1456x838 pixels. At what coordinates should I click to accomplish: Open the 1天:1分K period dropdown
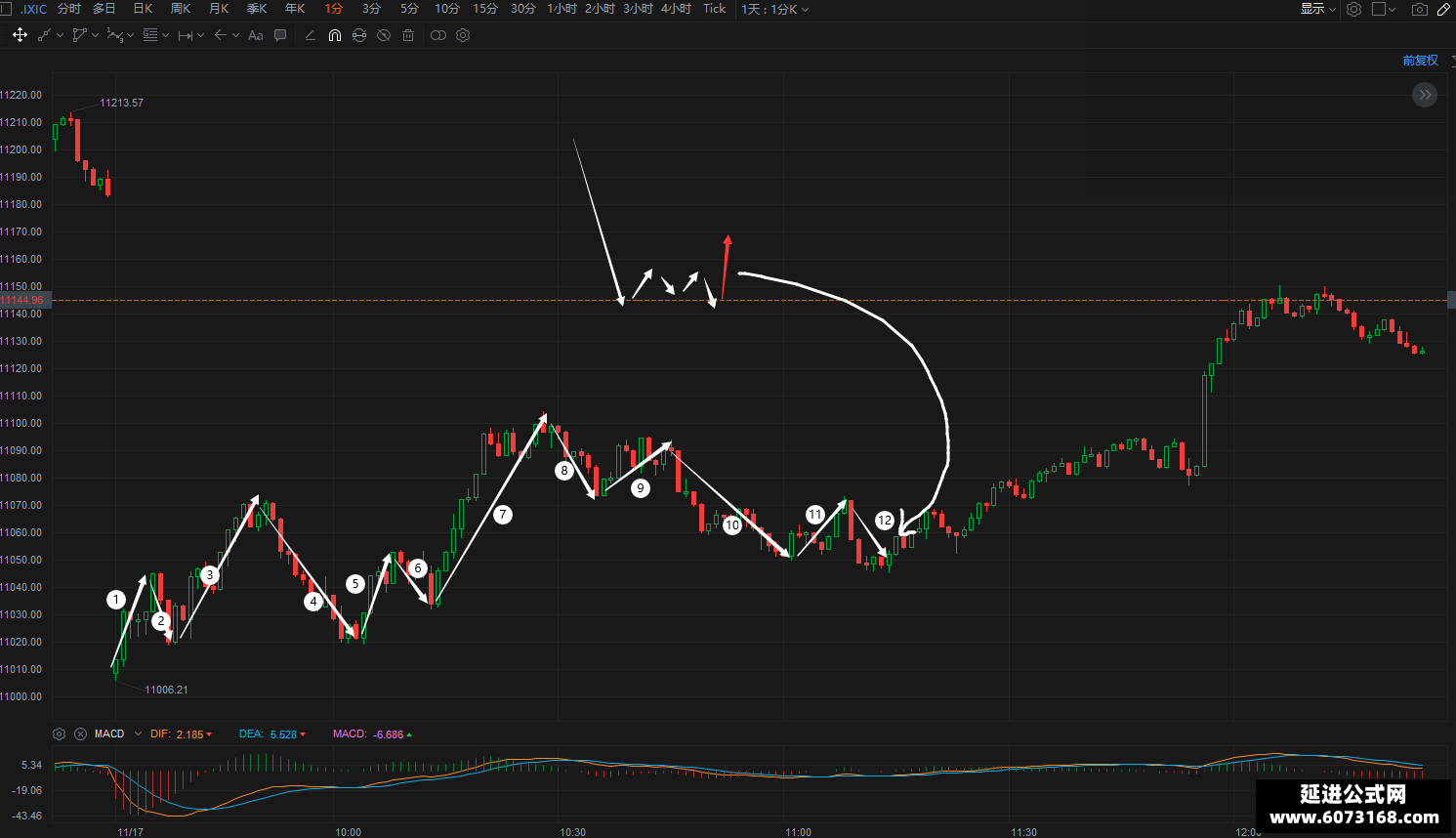click(774, 9)
